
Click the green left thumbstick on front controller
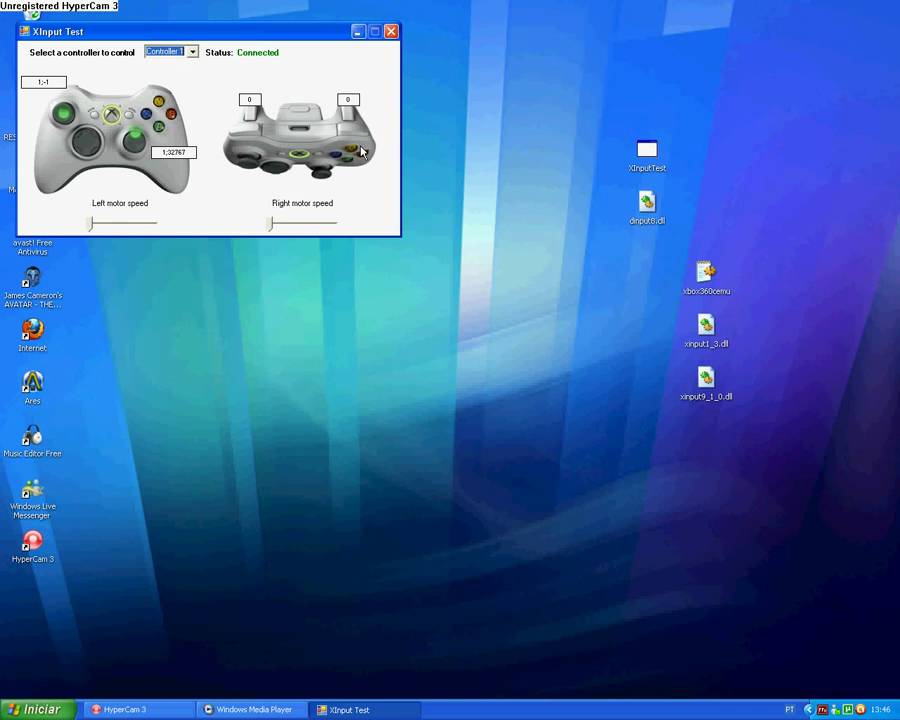point(64,113)
